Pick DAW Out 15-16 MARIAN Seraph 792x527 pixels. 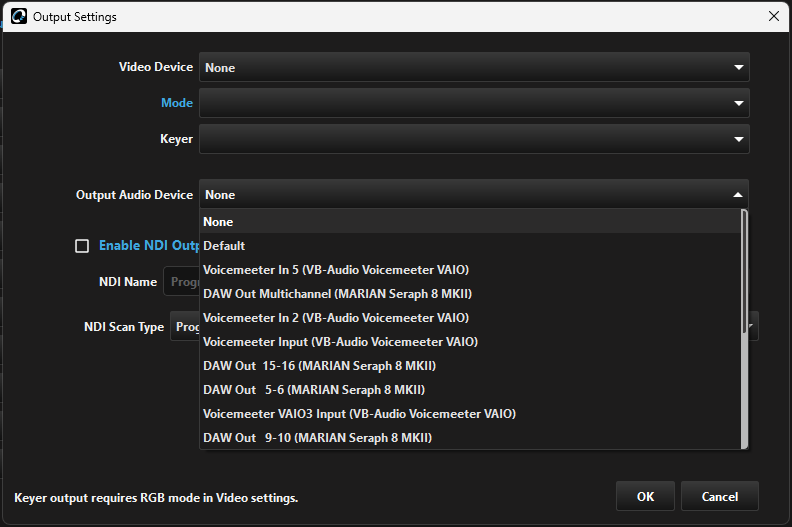(x=470, y=366)
